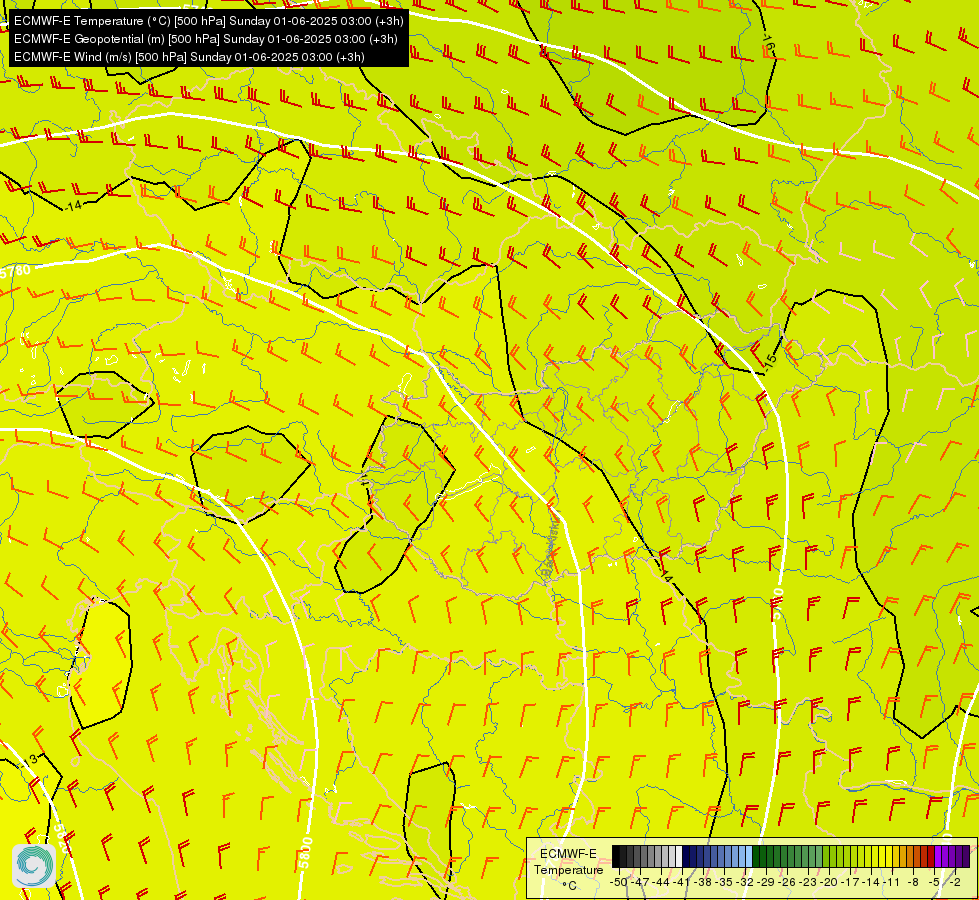
Task: Click the -29 legend value
Action: click(765, 882)
